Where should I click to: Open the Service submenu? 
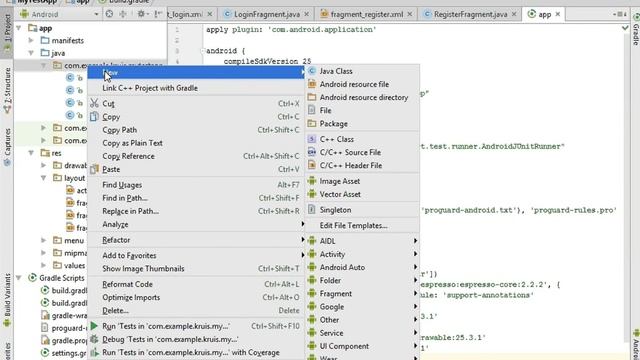362,333
